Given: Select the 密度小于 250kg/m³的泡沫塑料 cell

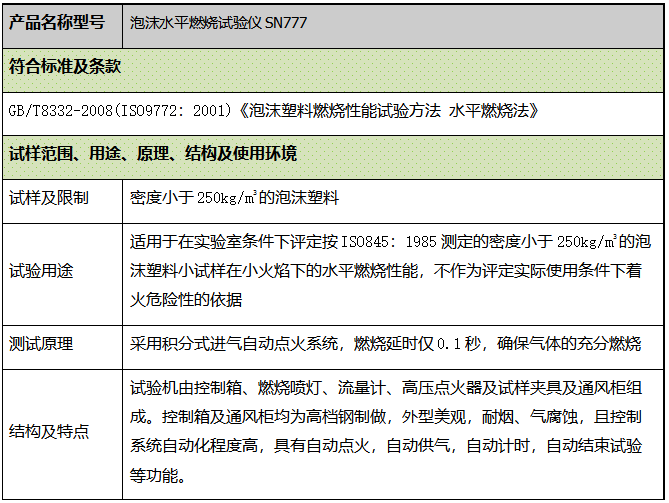Looking at the screenshot, I should click(x=235, y=197).
